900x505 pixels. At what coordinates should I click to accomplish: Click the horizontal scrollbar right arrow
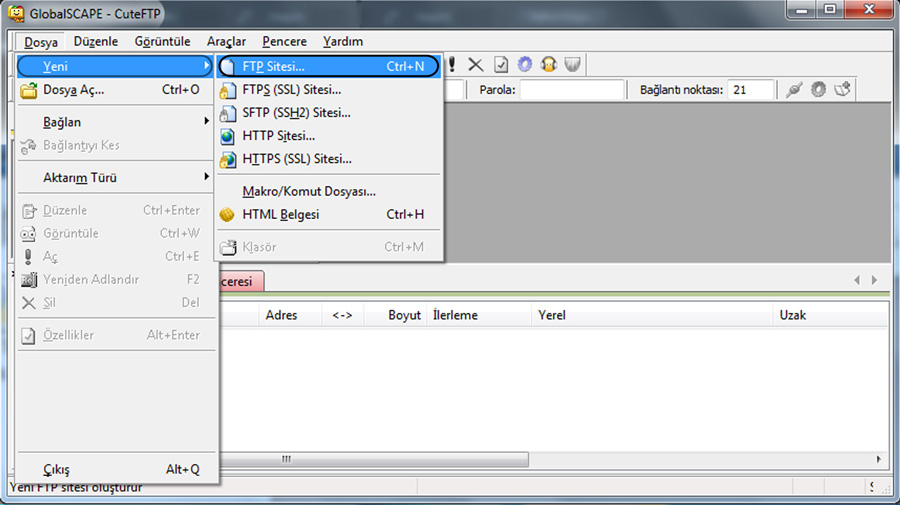coord(879,459)
